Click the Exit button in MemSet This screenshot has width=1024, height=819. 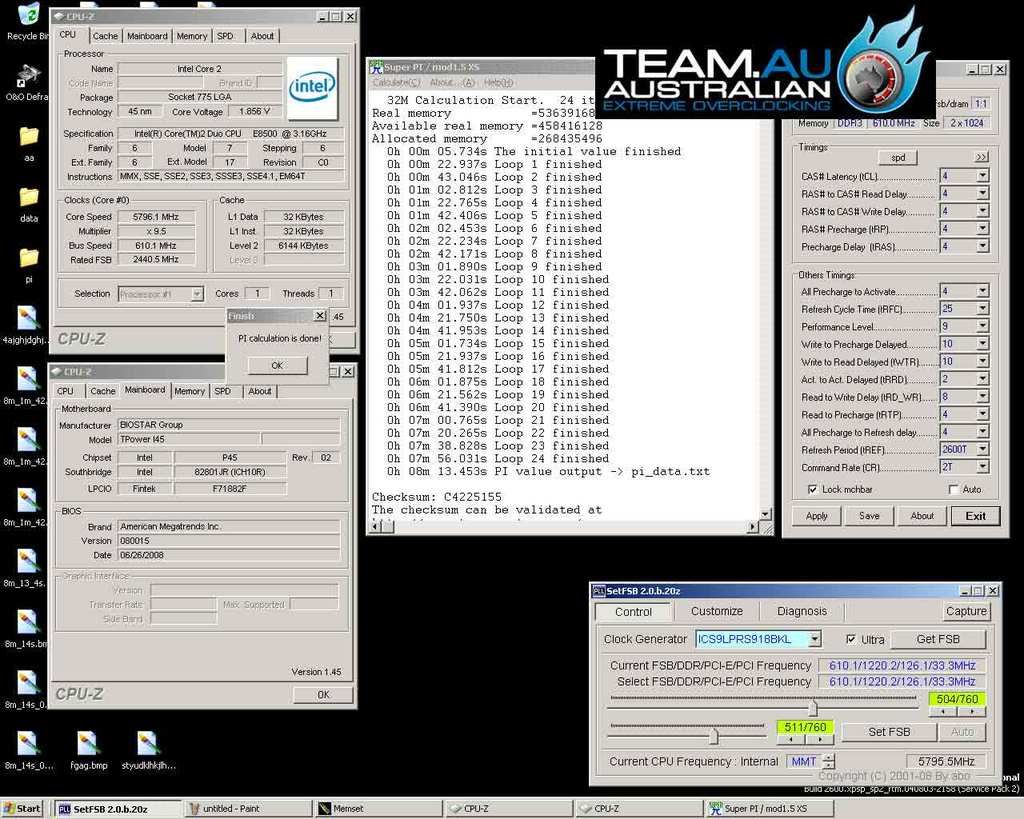pos(975,516)
